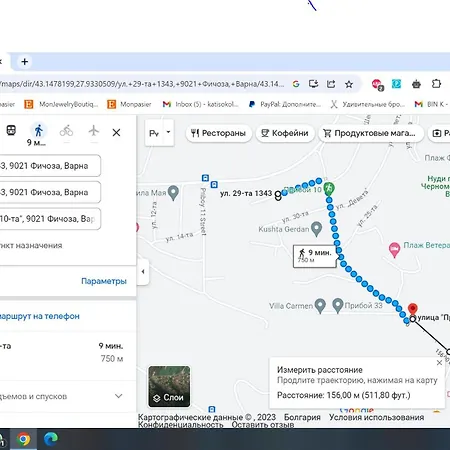The height and width of the screenshot is (450, 450).
Task: Open a new browser tab with the plus button
Action: pyautogui.click(x=24, y=62)
